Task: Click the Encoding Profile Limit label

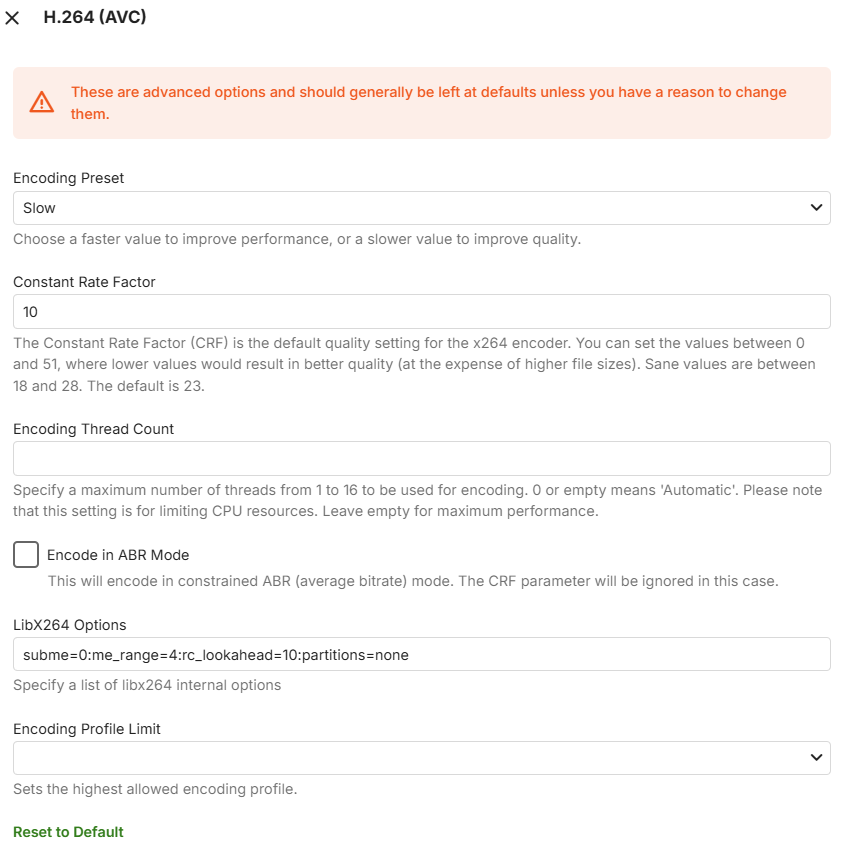Action: [87, 729]
